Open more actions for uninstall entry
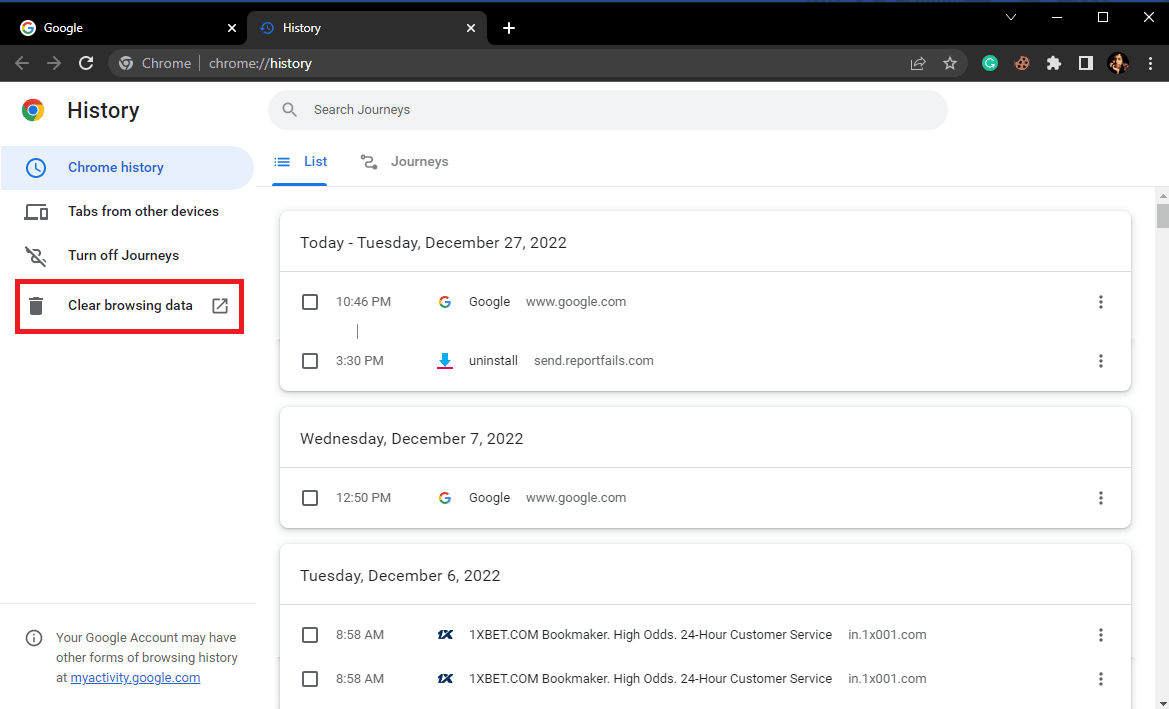The width and height of the screenshot is (1169, 709). [x=1100, y=361]
